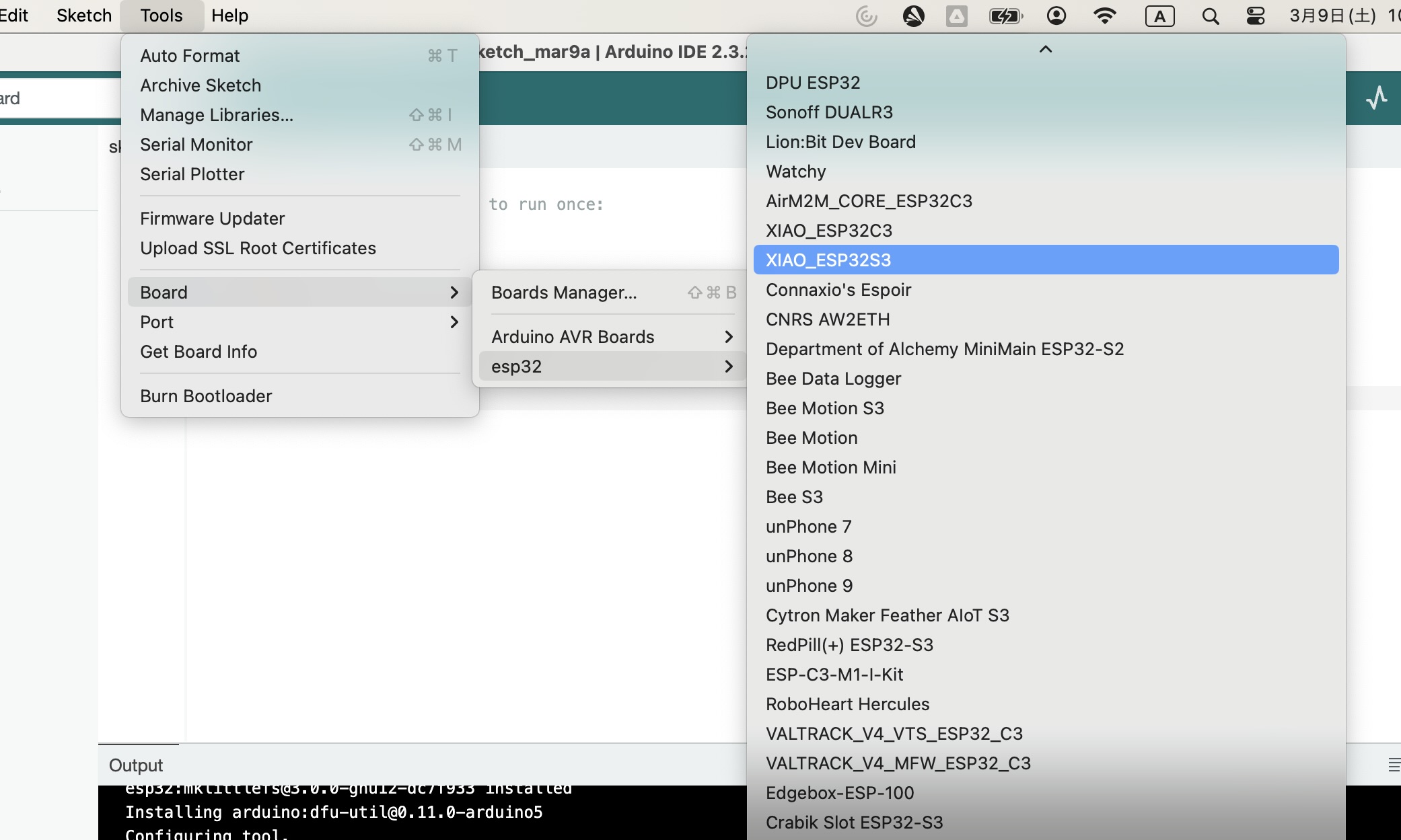Select XIAO_ESP32C3 board
The height and width of the screenshot is (840, 1401).
[1046, 230]
